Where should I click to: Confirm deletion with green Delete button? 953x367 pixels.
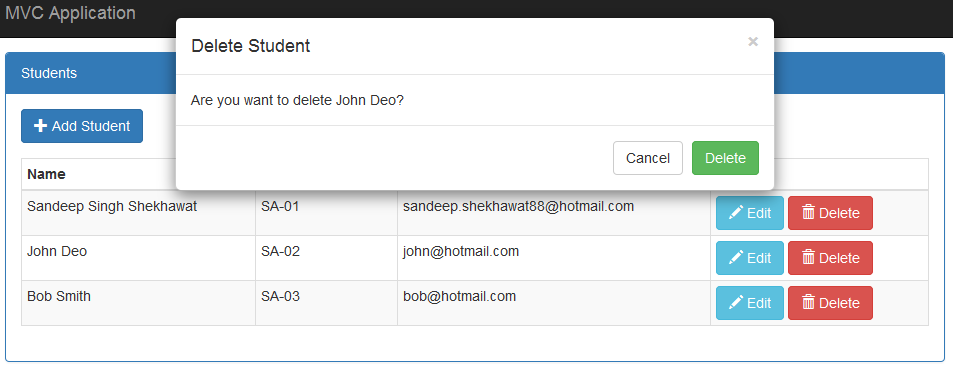[725, 158]
